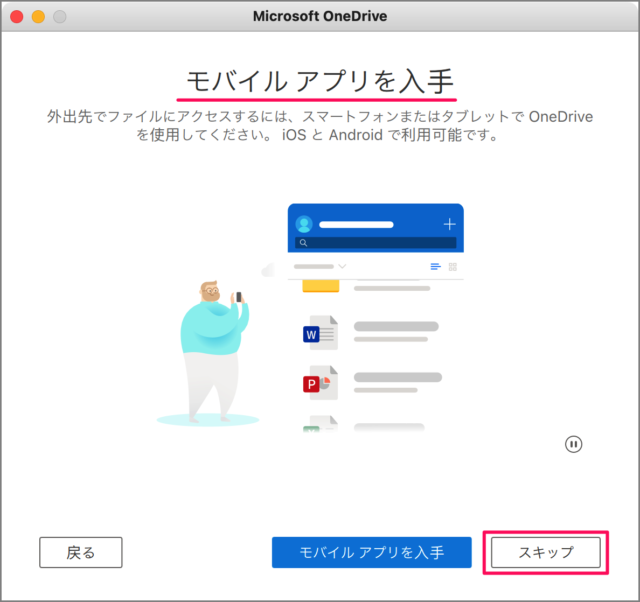Click the description text mentioning iOS と Android

click(320, 126)
